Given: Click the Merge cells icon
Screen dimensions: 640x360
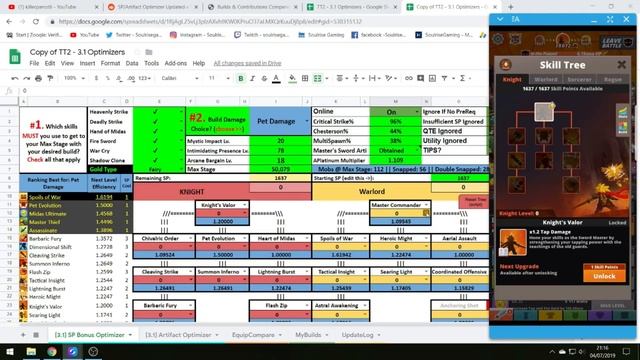Looking at the screenshot, I should [317, 78].
